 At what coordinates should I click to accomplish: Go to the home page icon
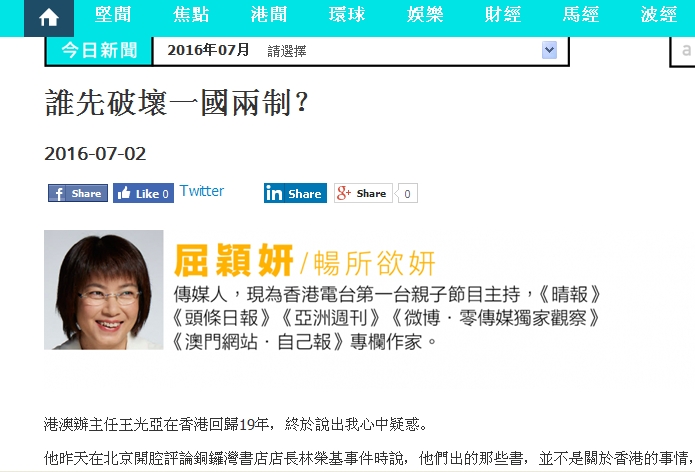[49, 18]
